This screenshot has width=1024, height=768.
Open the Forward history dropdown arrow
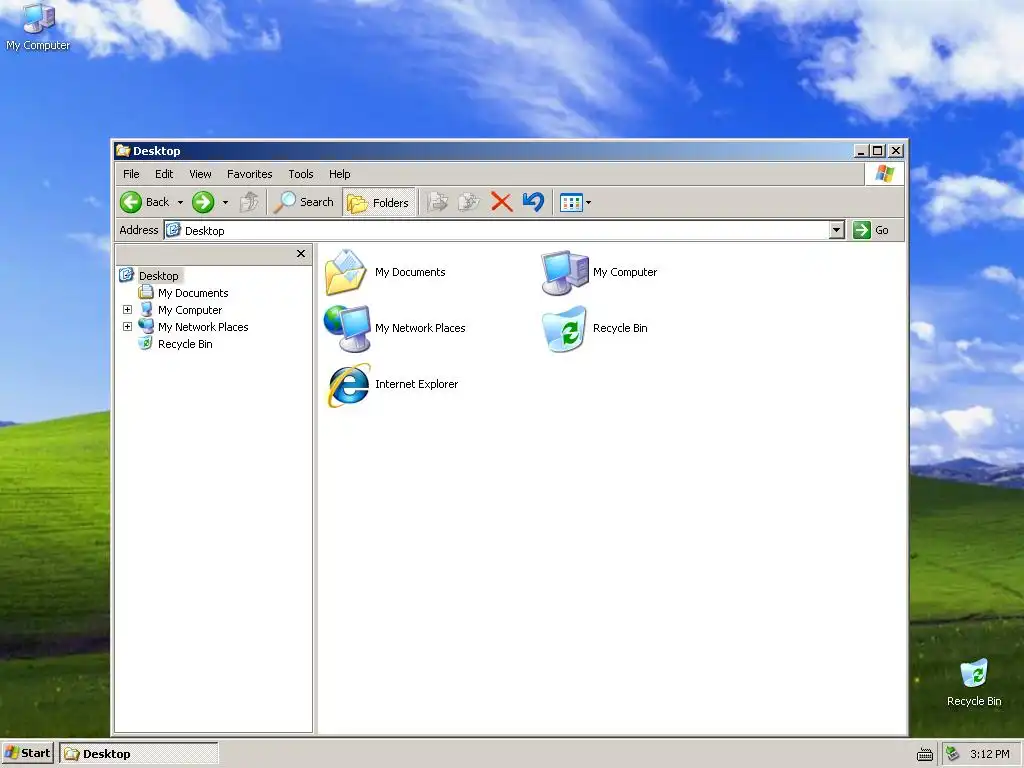coord(225,203)
